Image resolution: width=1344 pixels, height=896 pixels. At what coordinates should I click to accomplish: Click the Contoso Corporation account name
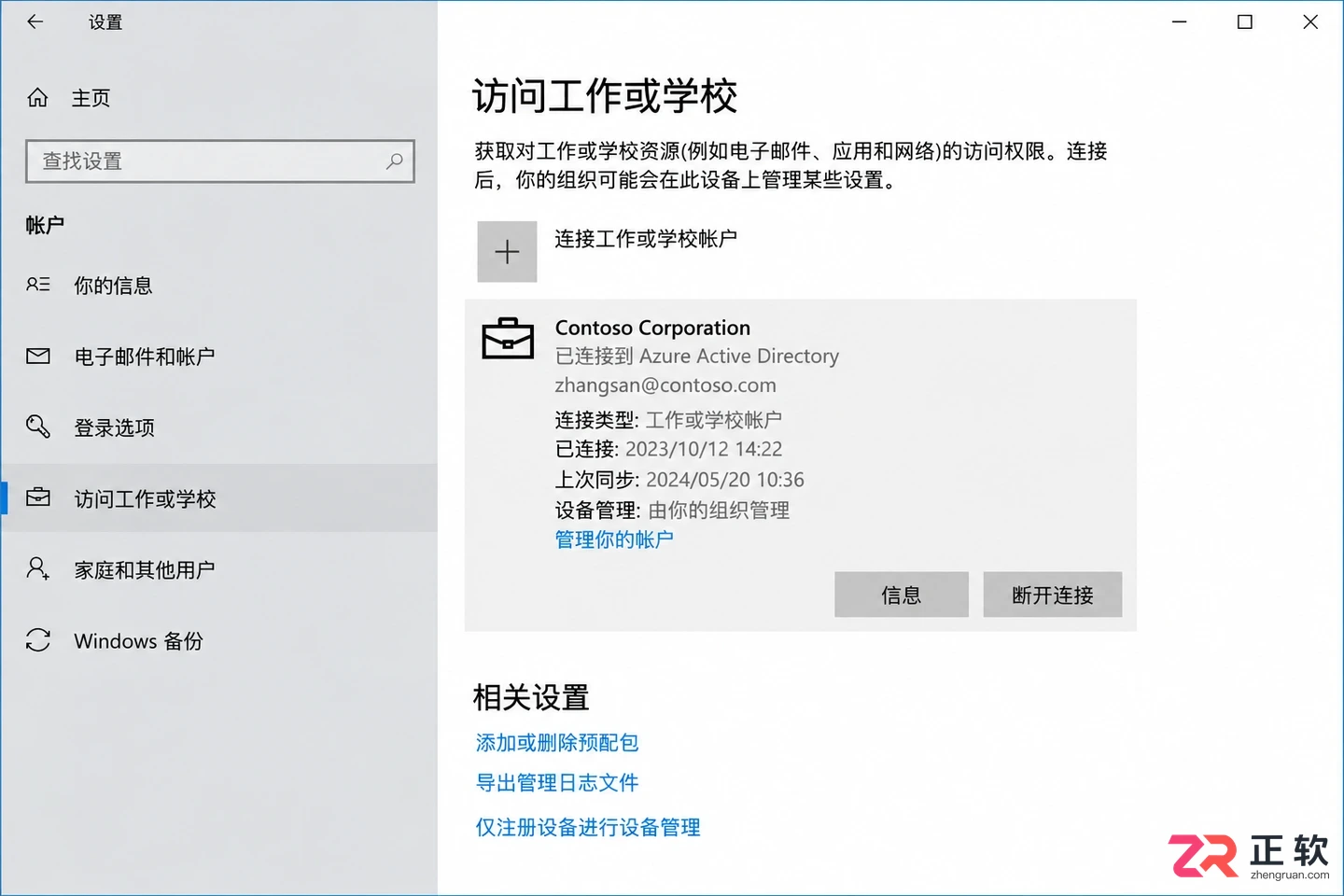[652, 328]
